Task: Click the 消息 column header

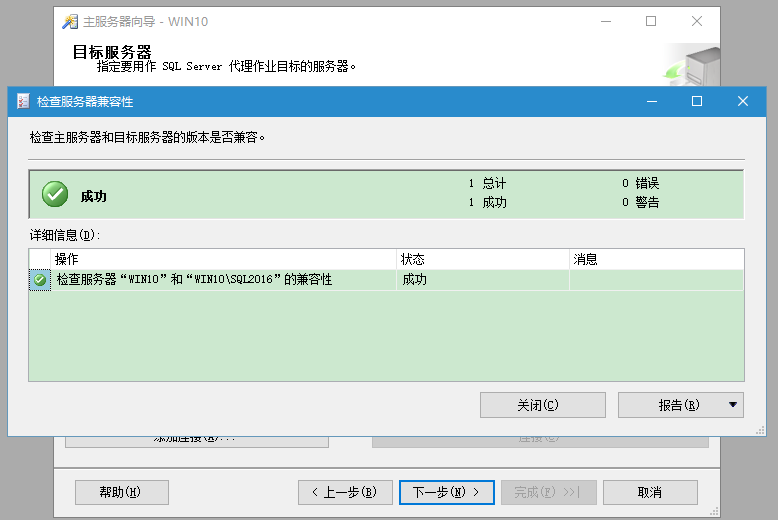Action: click(x=655, y=259)
